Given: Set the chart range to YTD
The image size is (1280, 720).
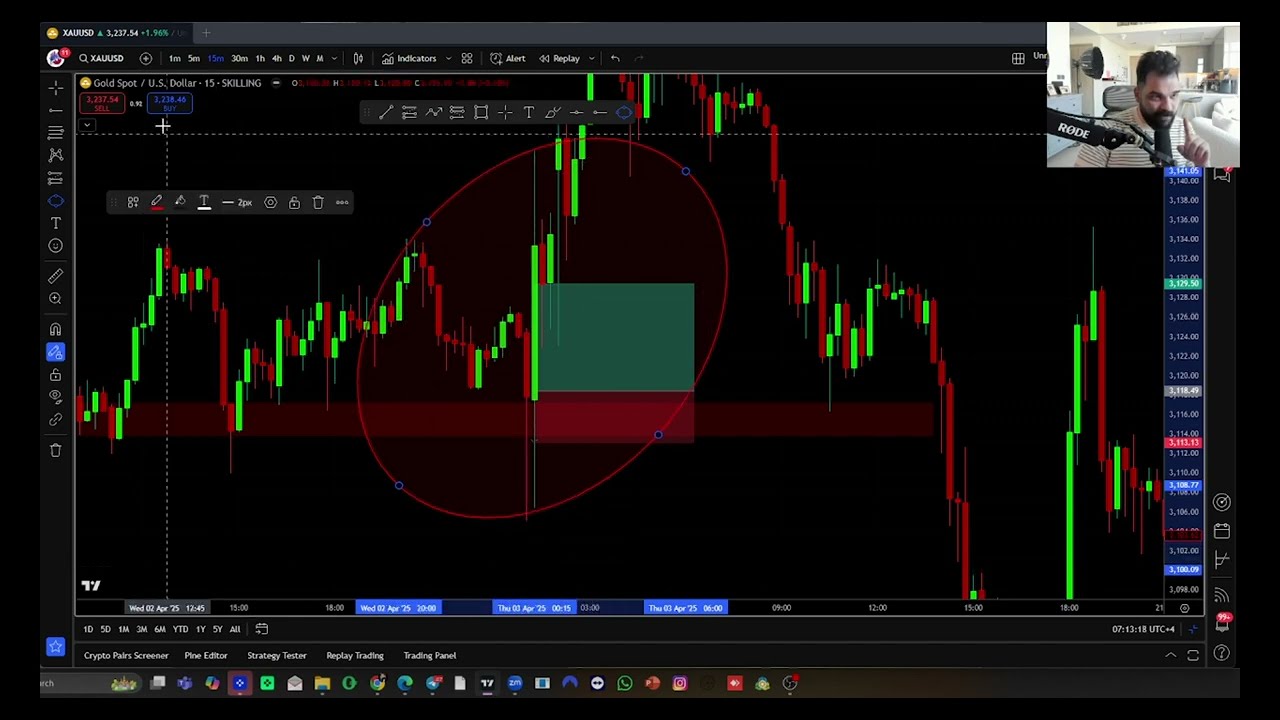Looking at the screenshot, I should pos(180,629).
